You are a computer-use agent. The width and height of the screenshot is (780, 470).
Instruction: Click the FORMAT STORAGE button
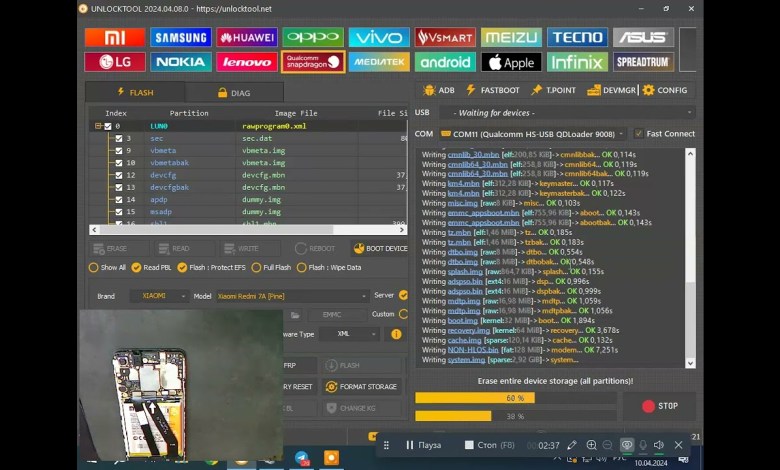click(x=362, y=386)
